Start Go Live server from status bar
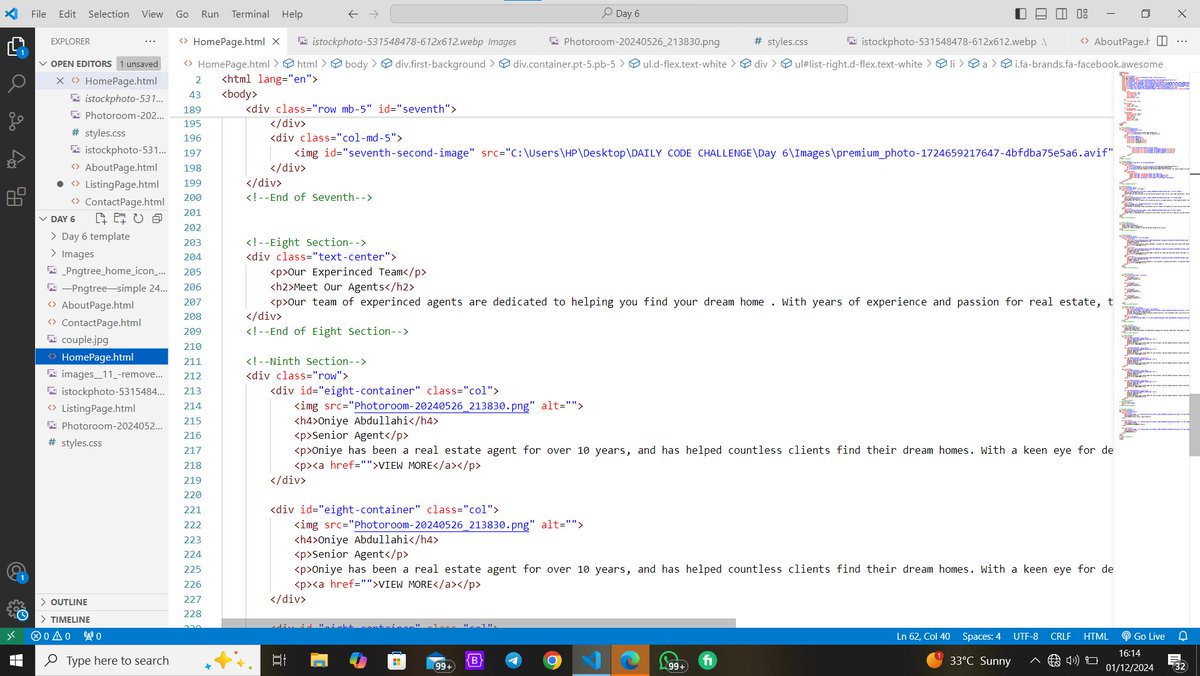 (1143, 636)
